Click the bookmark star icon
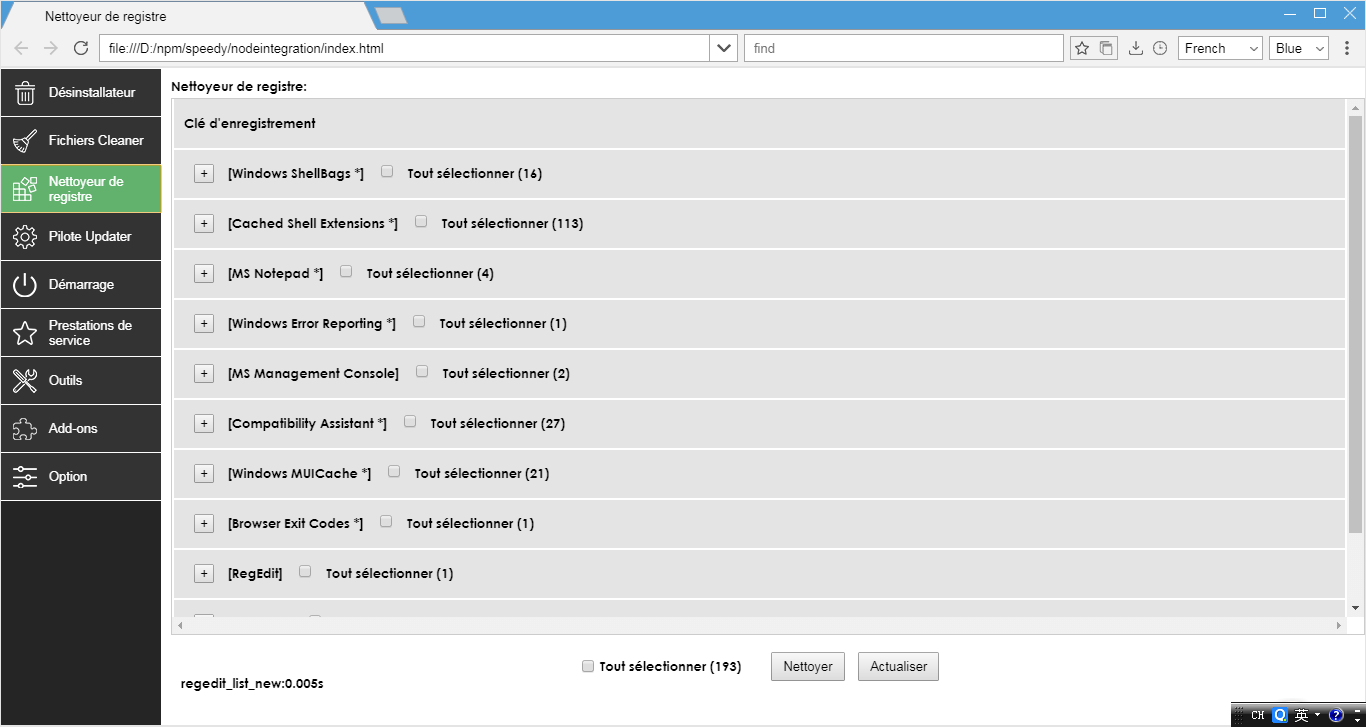 point(1081,48)
